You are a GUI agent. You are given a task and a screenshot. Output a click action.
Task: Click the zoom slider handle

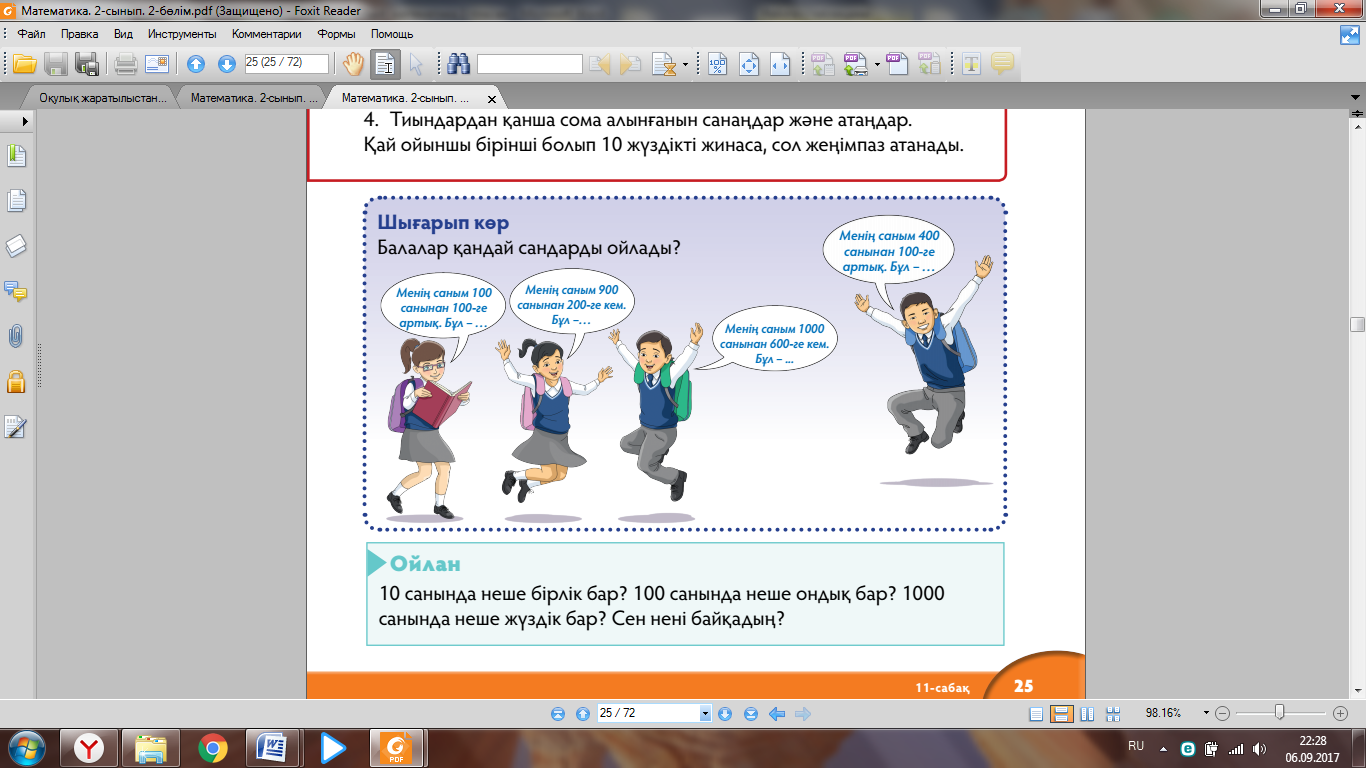pos(1279,713)
